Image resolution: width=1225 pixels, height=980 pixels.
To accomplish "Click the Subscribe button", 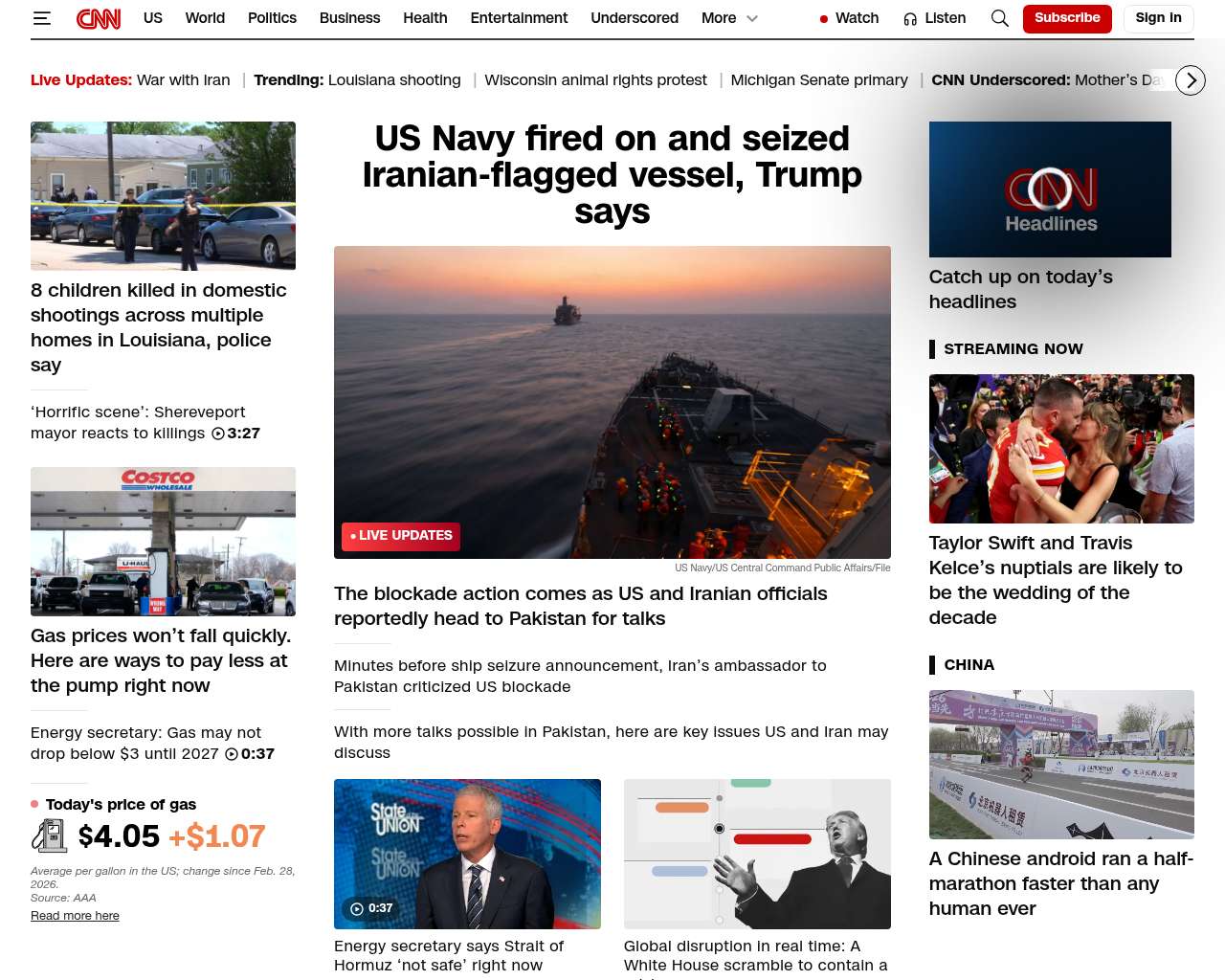I will pyautogui.click(x=1067, y=18).
